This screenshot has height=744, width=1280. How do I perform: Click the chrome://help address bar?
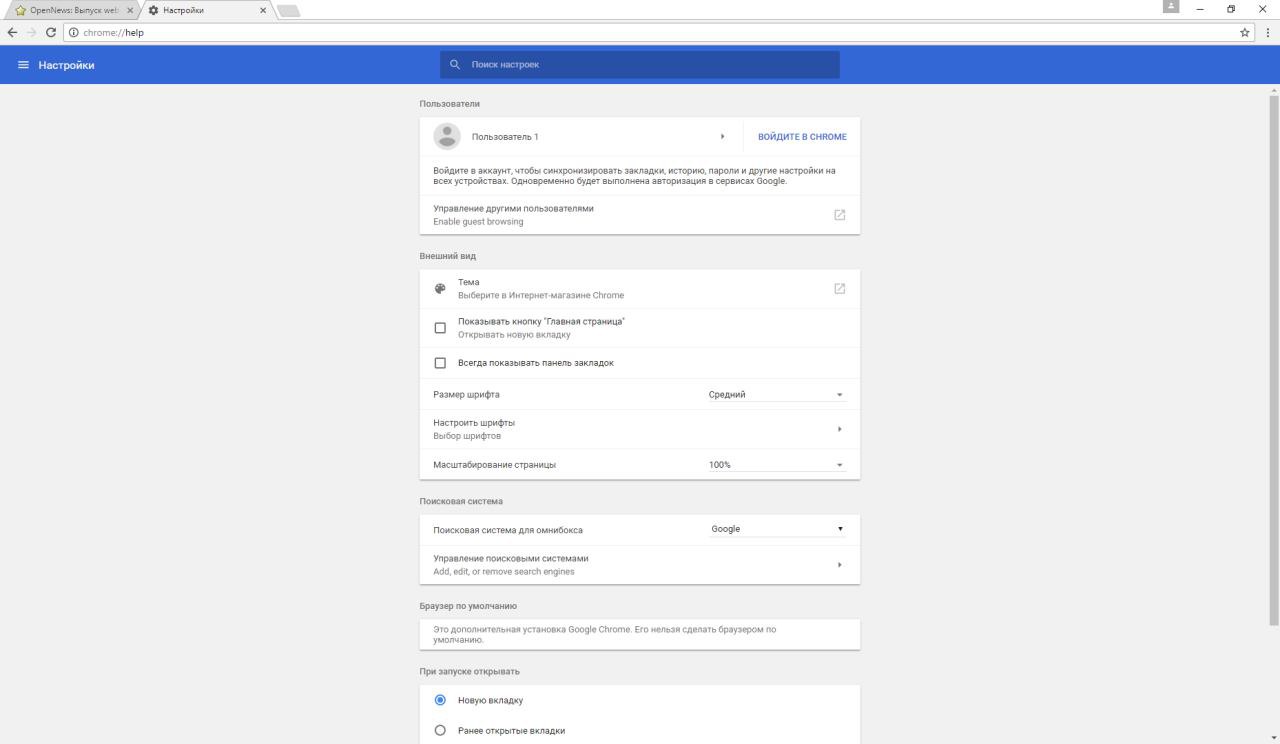pos(660,32)
